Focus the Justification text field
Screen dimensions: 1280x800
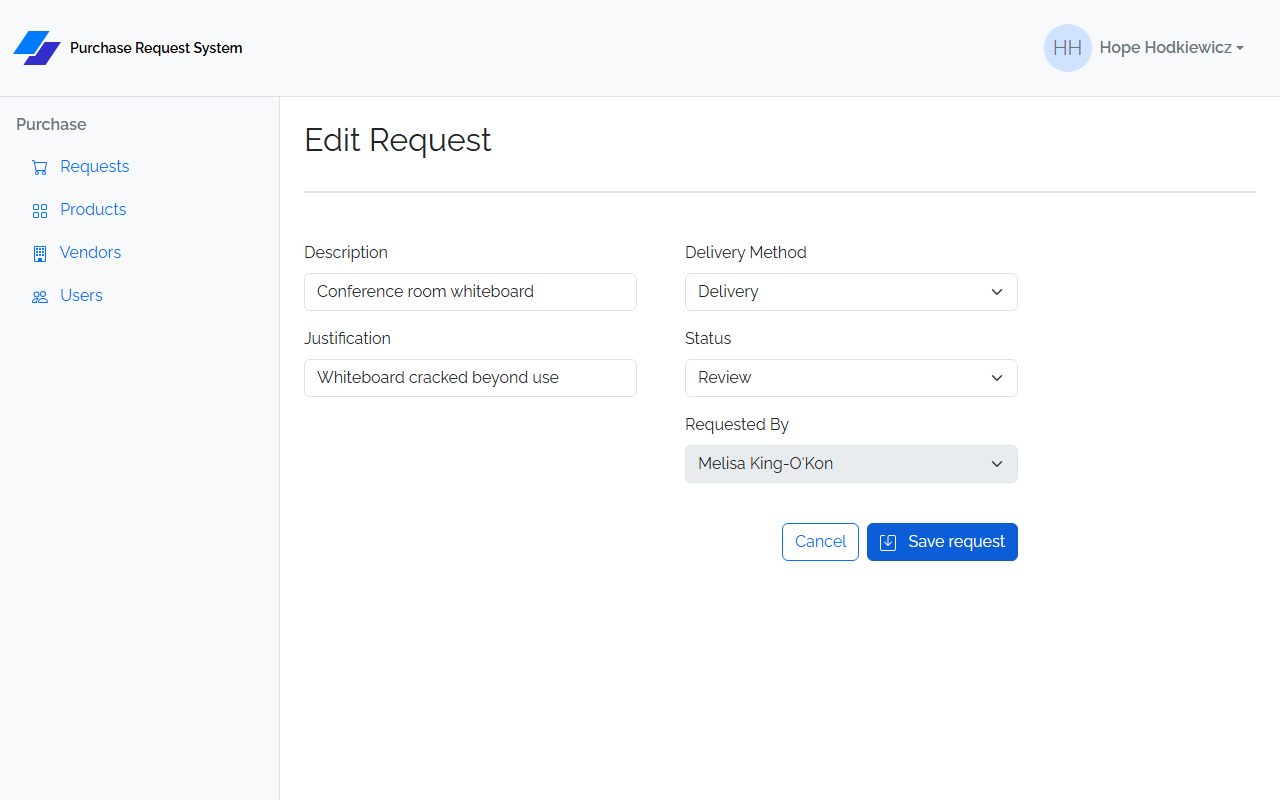[x=470, y=378]
